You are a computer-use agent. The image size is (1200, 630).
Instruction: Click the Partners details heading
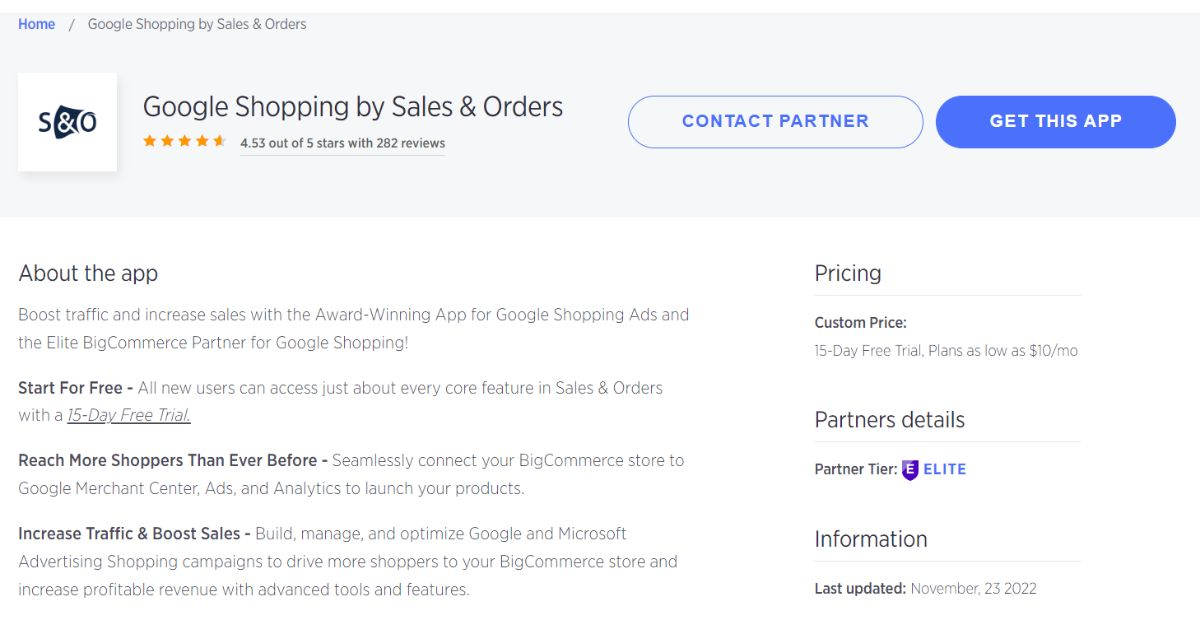tap(890, 420)
